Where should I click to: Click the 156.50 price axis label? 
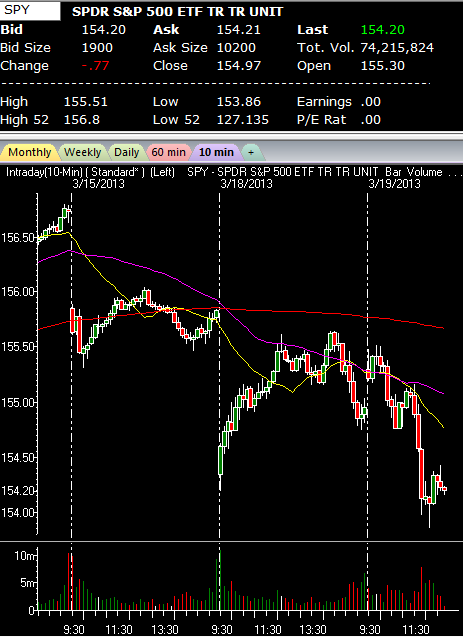(18, 238)
